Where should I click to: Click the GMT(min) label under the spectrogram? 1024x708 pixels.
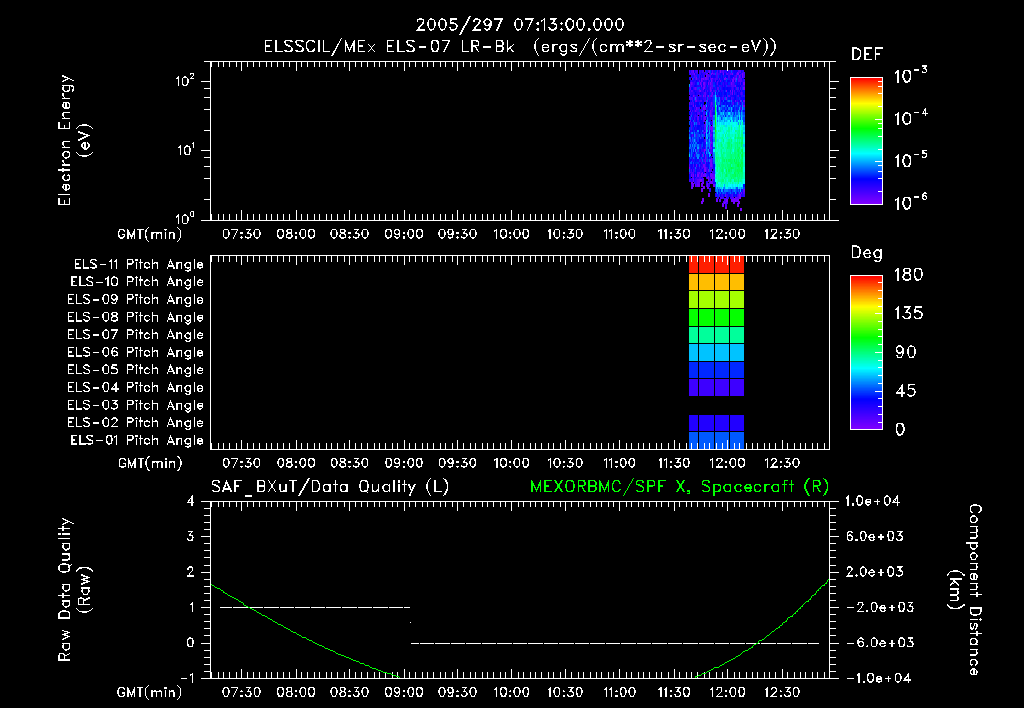point(149,234)
